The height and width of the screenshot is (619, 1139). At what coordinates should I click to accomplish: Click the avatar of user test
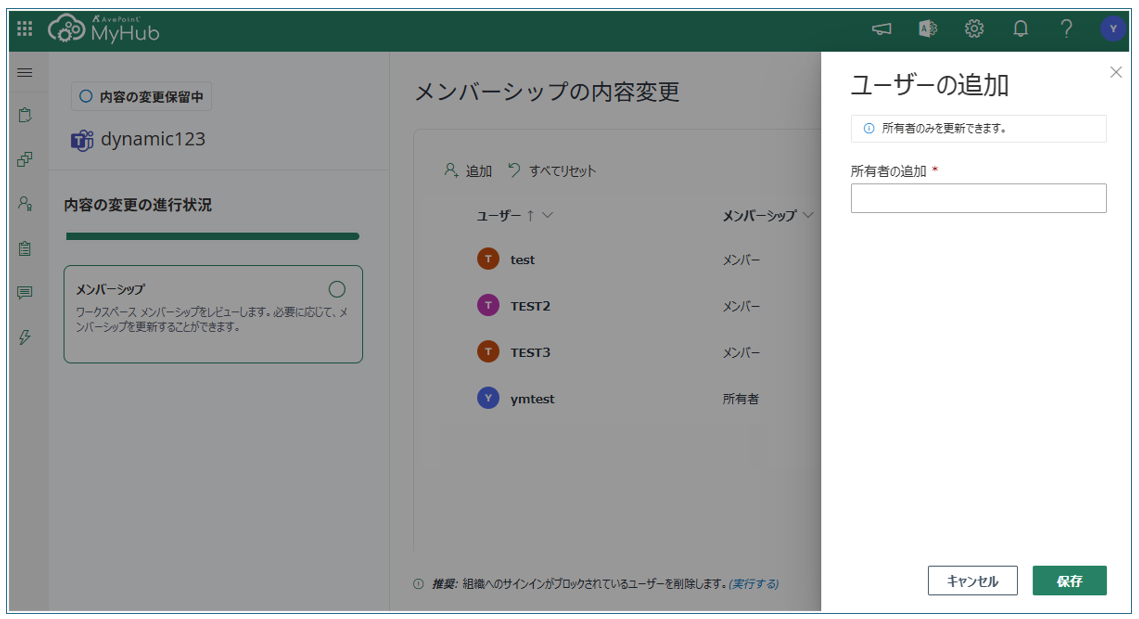coord(488,259)
